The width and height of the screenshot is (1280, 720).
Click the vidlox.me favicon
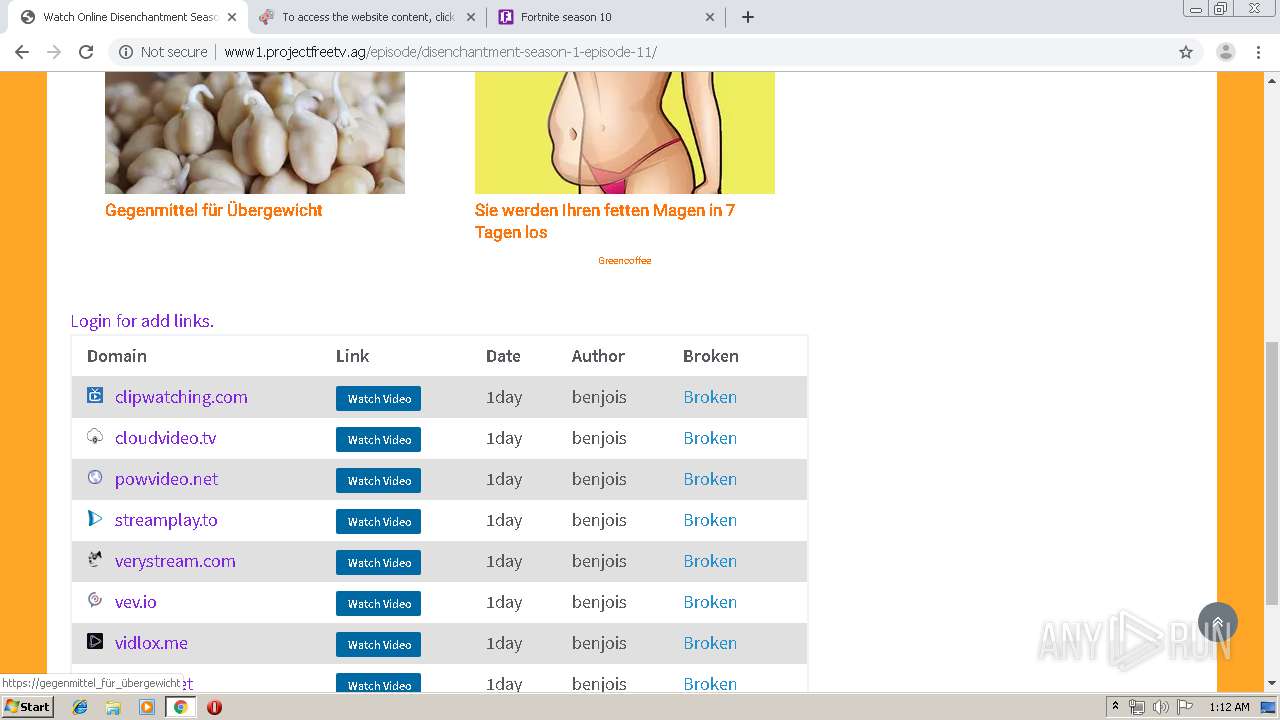(95, 641)
